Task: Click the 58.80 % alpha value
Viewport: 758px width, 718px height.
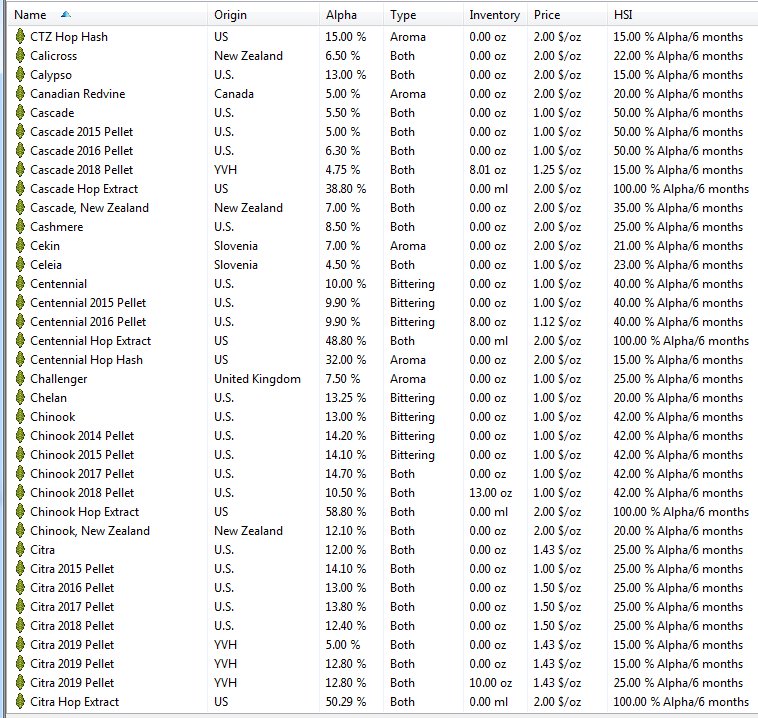Action: [345, 512]
